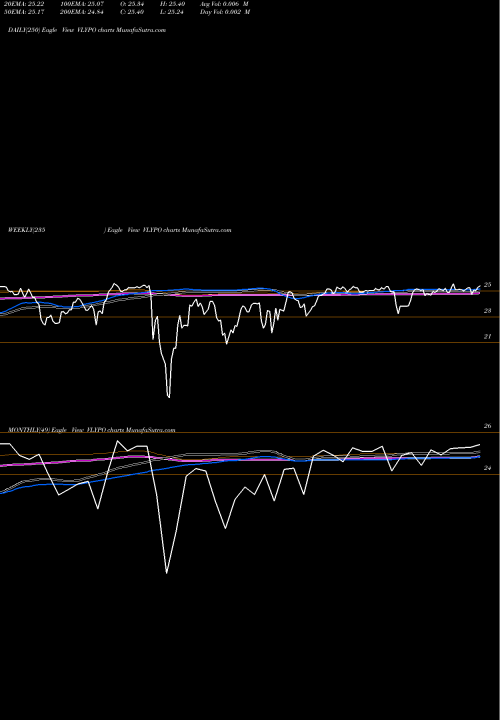Click the weekly price line's right end
The width and height of the screenshot is (500, 720).
[480, 286]
